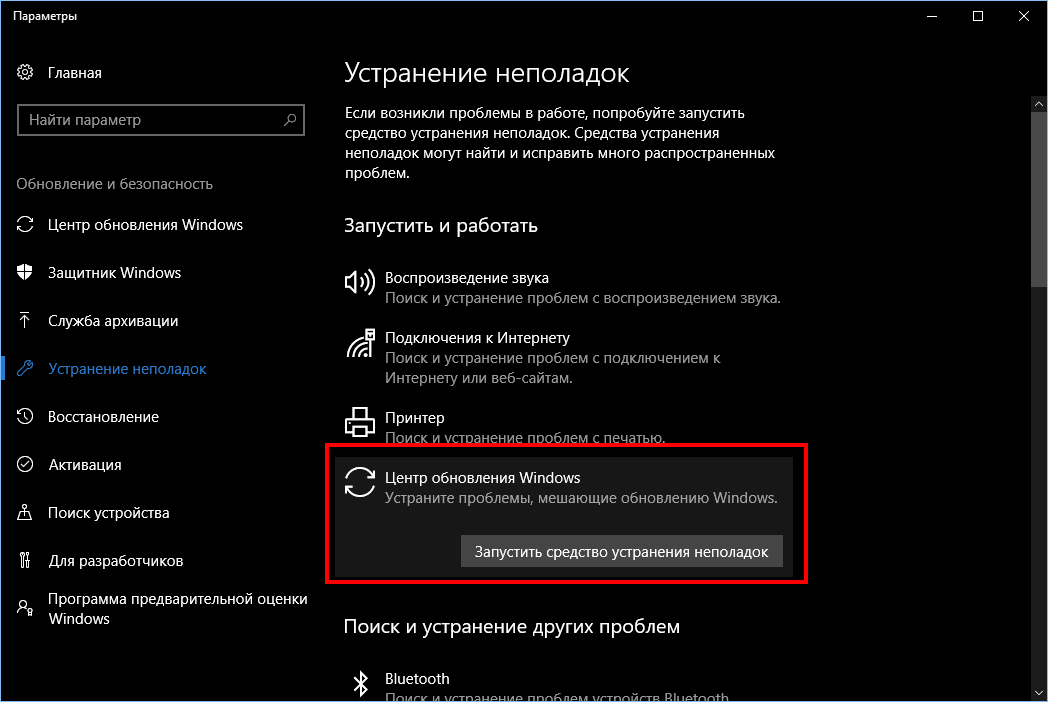The width and height of the screenshot is (1048, 702).
Task: Open Windows Defender shield icon
Action: (x=25, y=272)
